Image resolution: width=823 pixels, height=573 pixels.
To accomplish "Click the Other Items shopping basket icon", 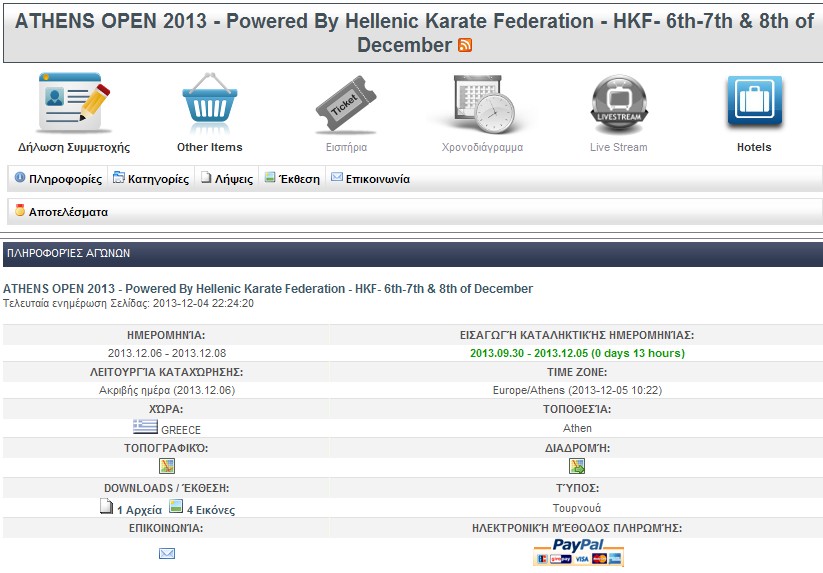I will (x=209, y=105).
